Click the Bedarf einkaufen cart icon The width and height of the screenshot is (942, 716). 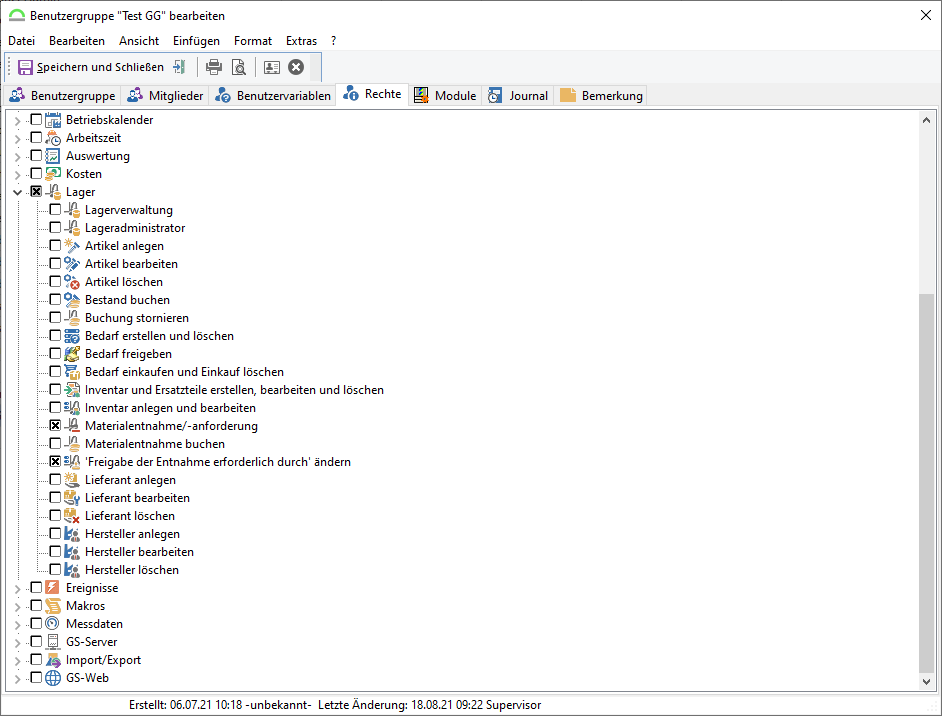(72, 372)
